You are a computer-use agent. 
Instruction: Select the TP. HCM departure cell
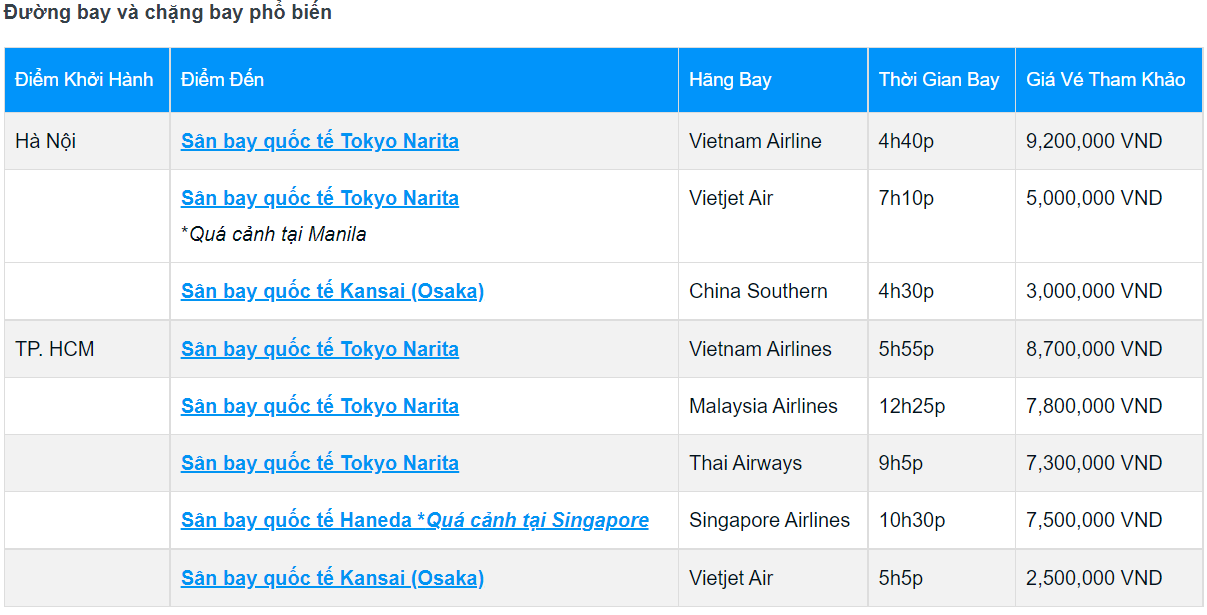[55, 349]
